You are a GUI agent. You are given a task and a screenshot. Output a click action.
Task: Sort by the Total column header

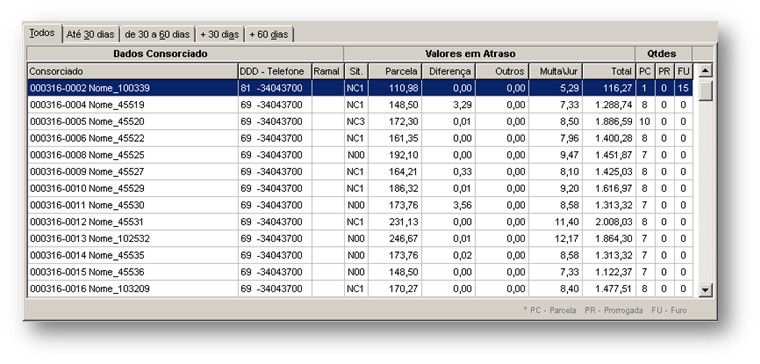609,71
